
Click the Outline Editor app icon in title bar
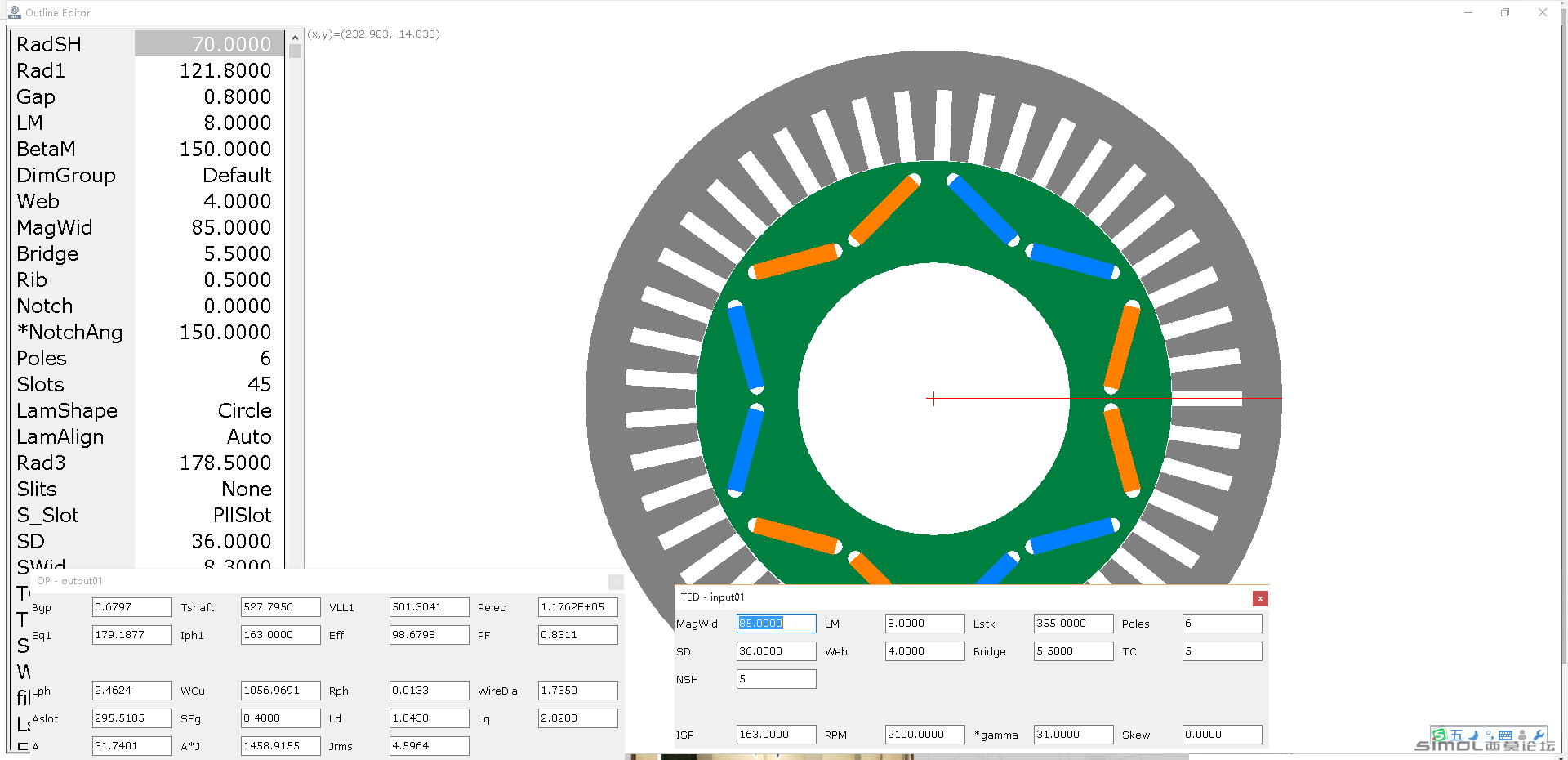[x=14, y=12]
